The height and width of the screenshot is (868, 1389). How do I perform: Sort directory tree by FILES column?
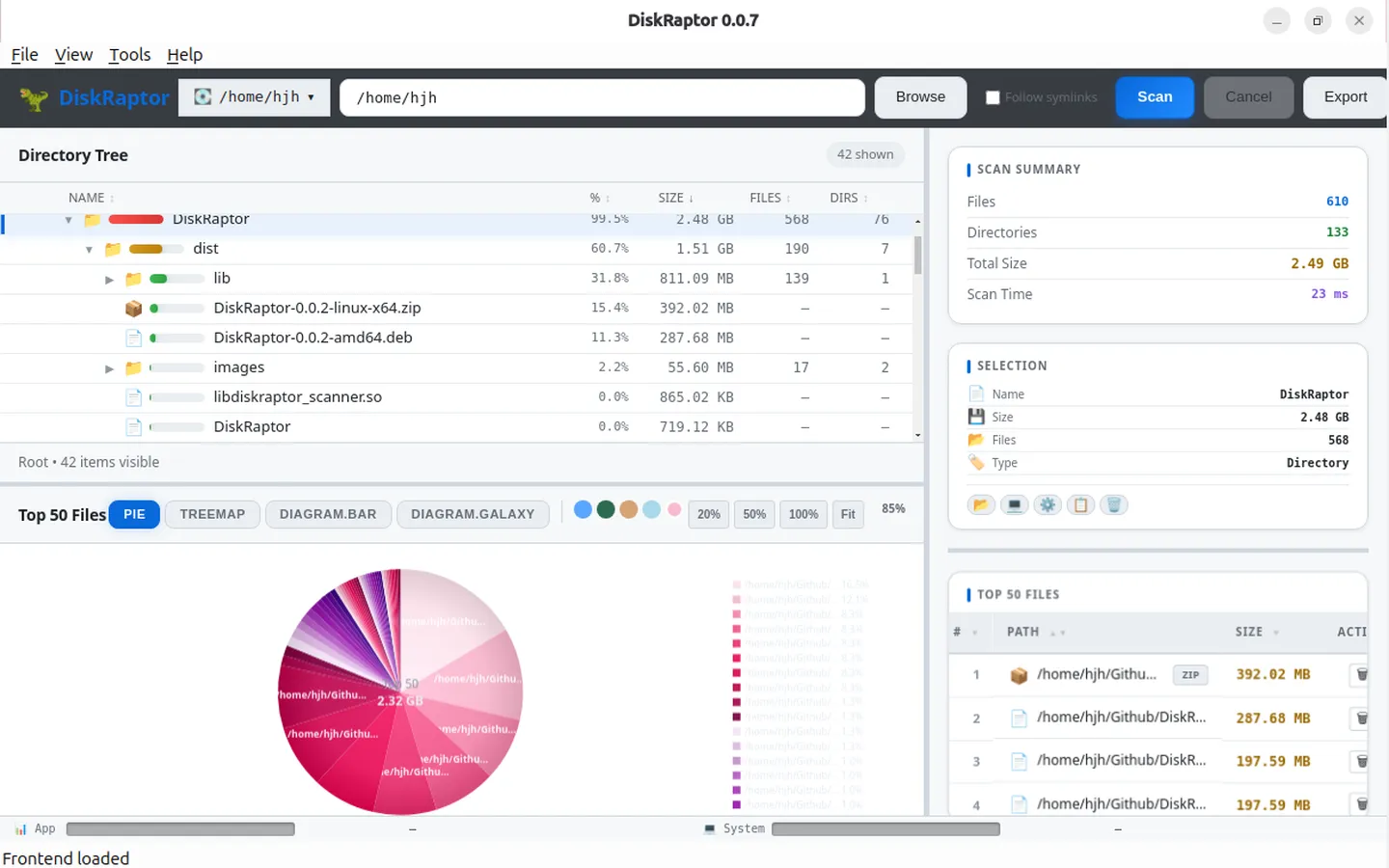click(770, 198)
